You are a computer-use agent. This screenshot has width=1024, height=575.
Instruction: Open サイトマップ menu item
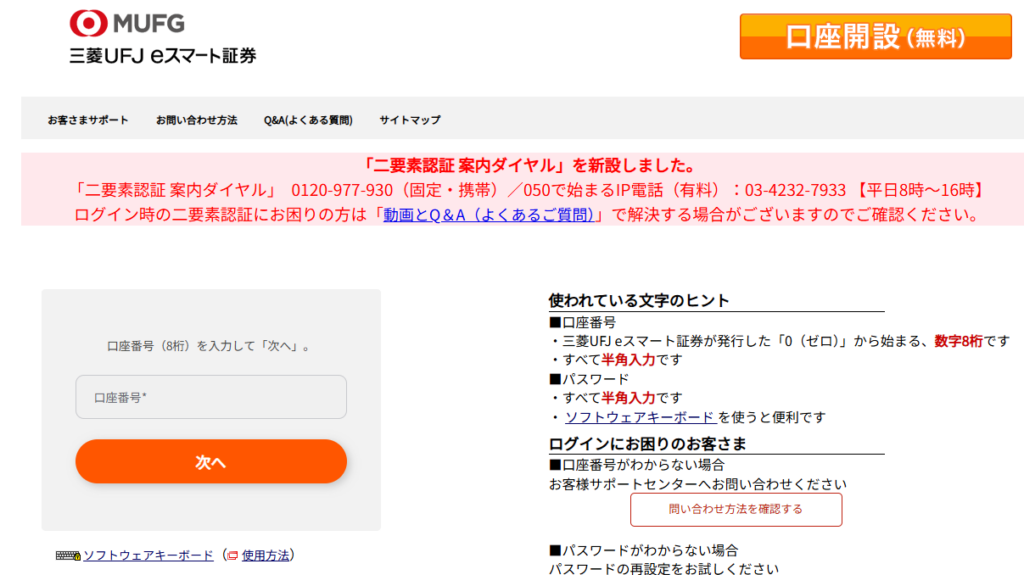410,120
